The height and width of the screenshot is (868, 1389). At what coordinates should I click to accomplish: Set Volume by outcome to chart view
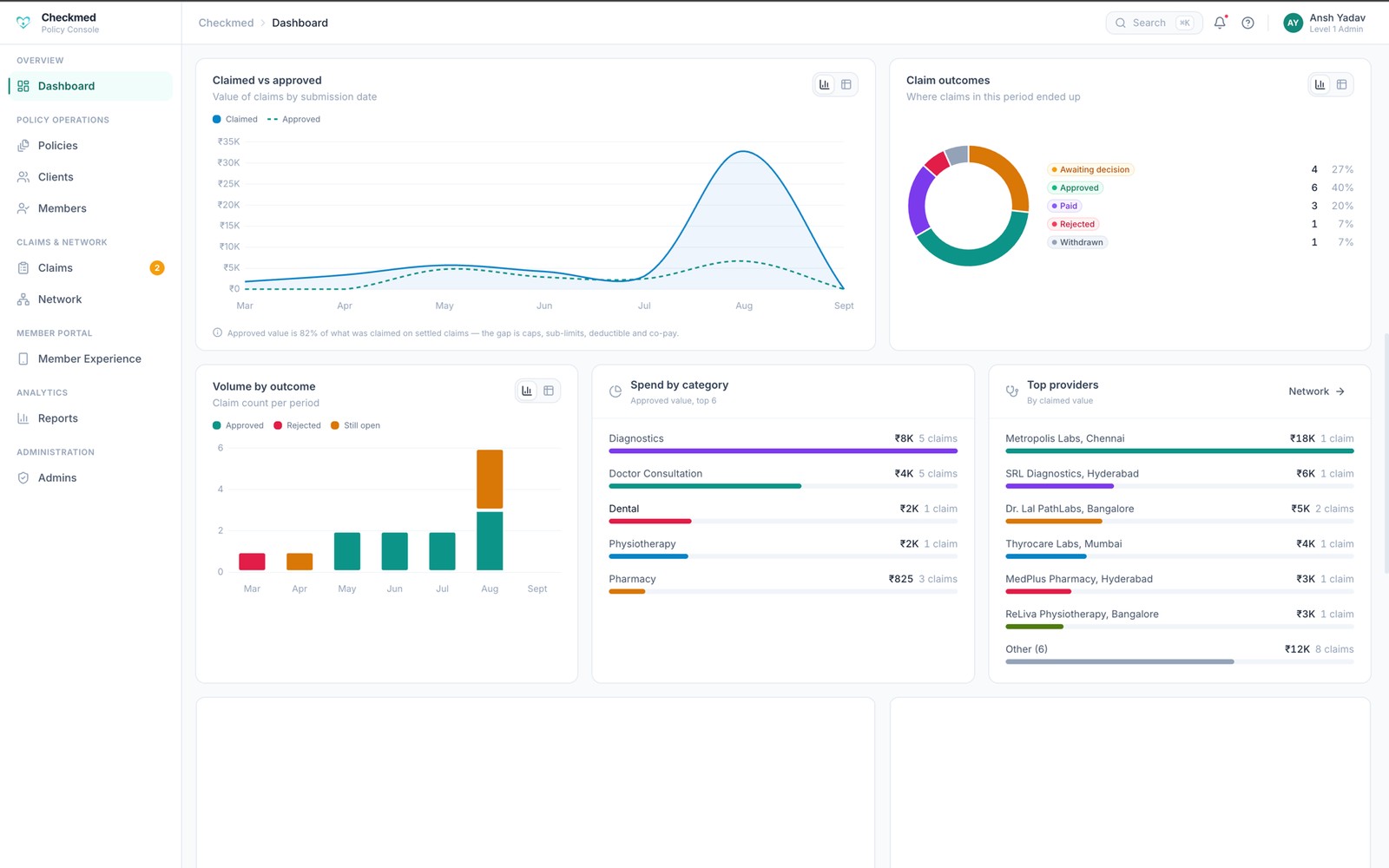[x=527, y=391]
